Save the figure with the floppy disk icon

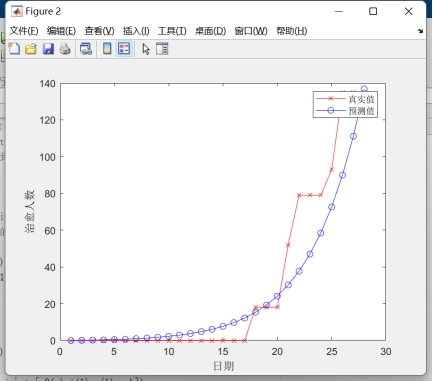(48, 49)
